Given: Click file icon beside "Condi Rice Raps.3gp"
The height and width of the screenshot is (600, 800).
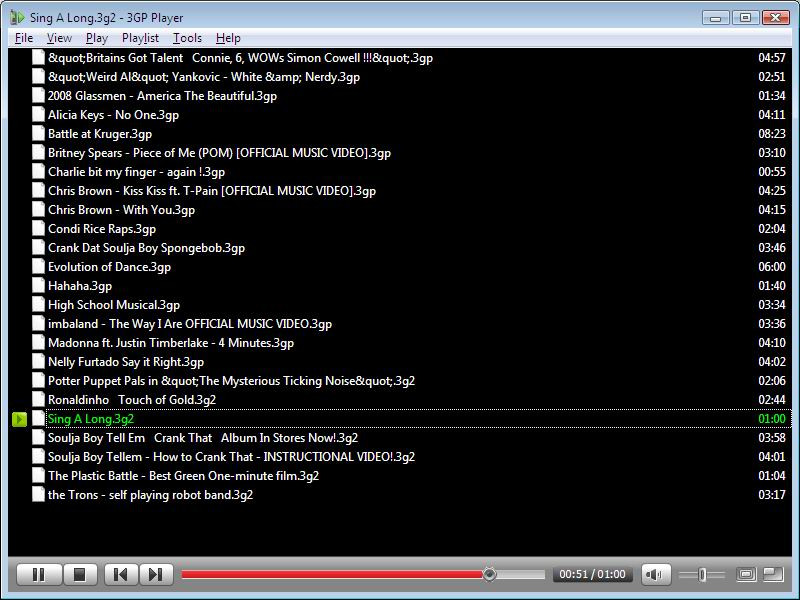Looking at the screenshot, I should tap(38, 229).
